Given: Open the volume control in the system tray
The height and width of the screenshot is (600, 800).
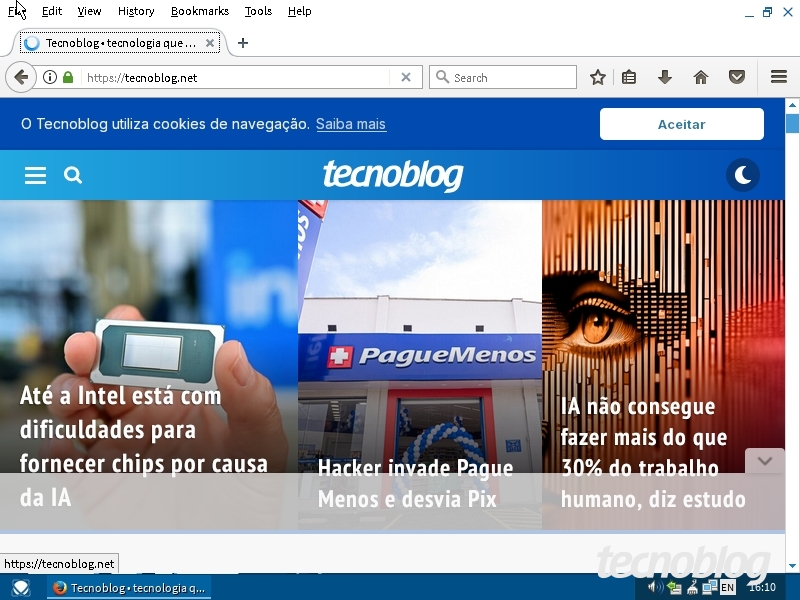Looking at the screenshot, I should (655, 588).
